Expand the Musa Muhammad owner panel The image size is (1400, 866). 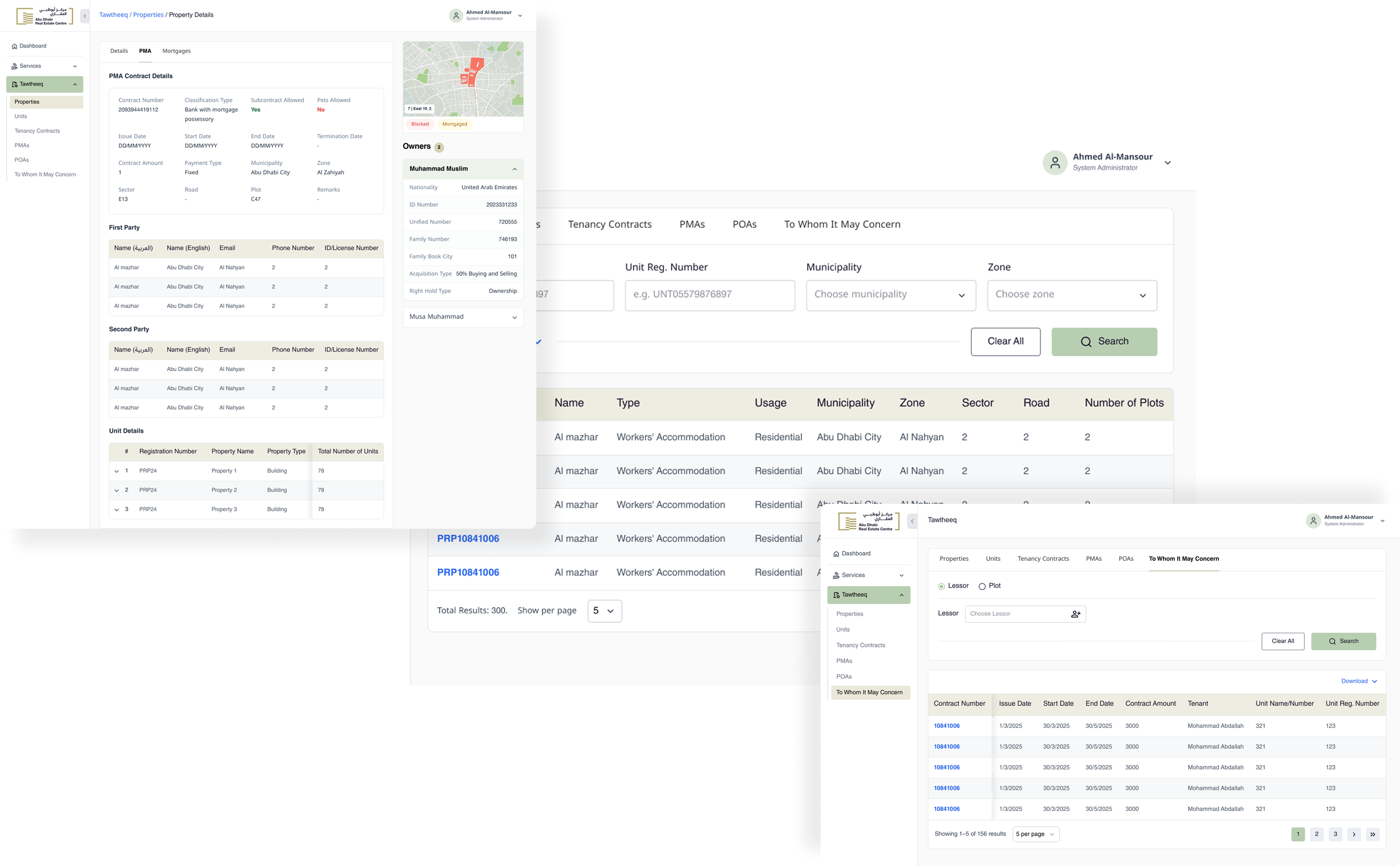point(514,317)
